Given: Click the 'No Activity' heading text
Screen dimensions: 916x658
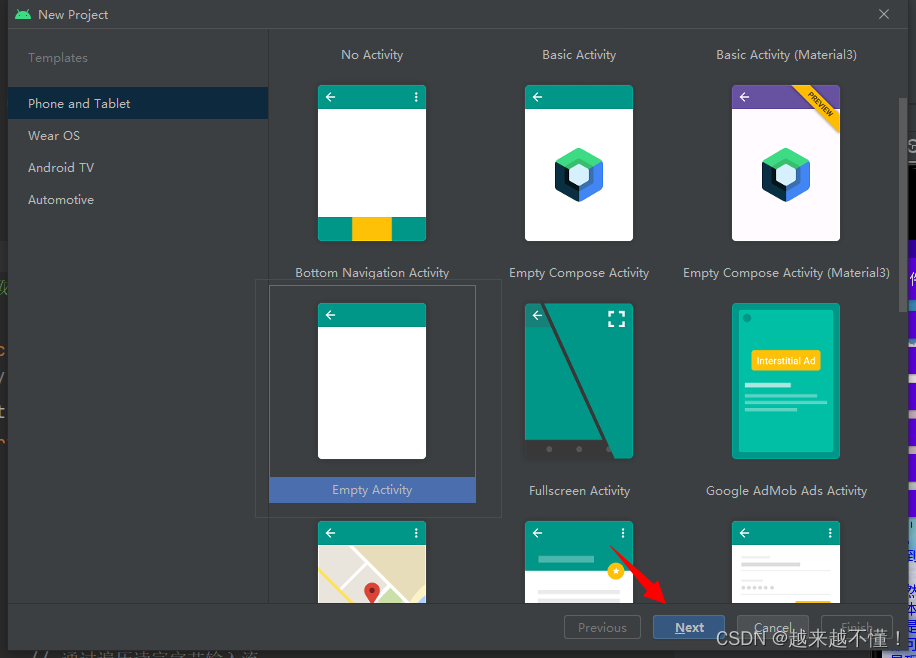Looking at the screenshot, I should pyautogui.click(x=372, y=55).
